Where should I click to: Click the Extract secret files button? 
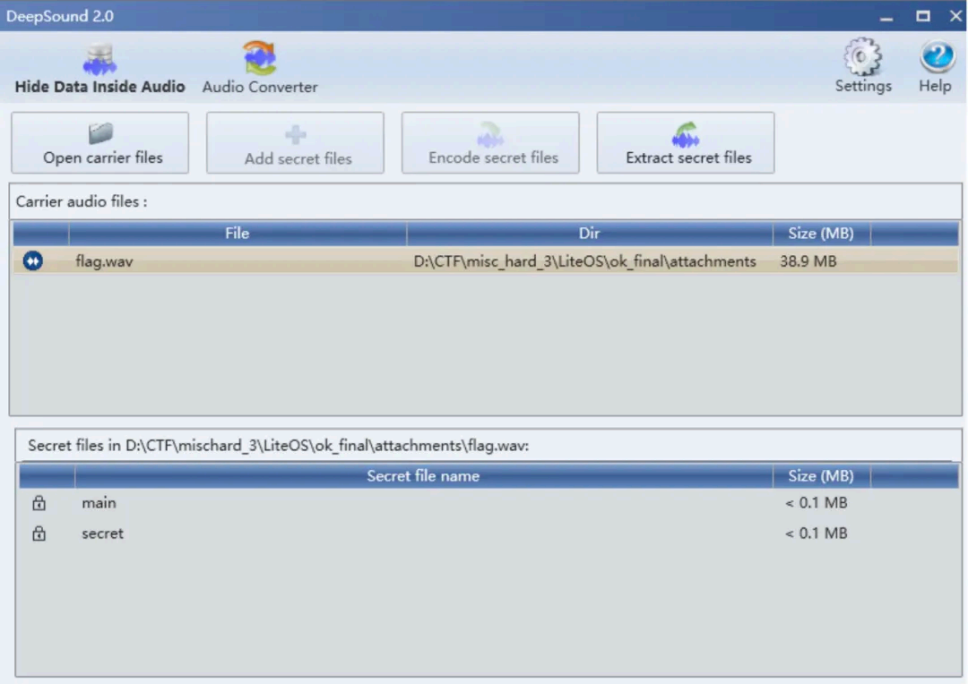pos(686,143)
